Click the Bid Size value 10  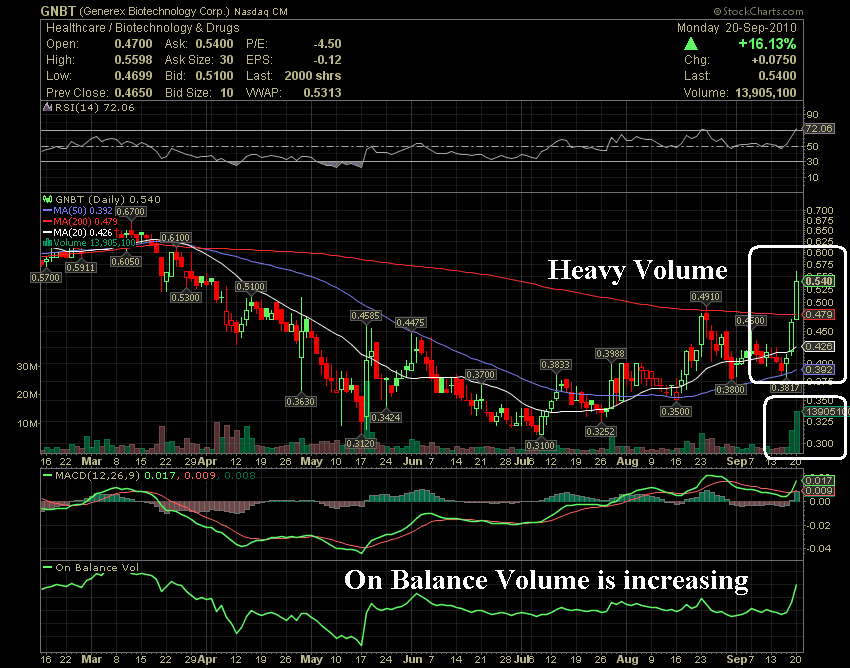pos(227,93)
